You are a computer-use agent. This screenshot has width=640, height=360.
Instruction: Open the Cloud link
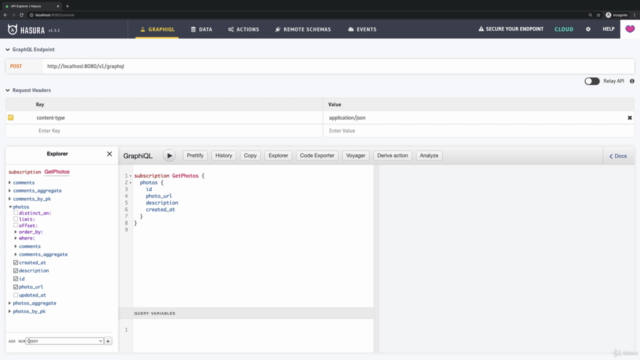[564, 29]
